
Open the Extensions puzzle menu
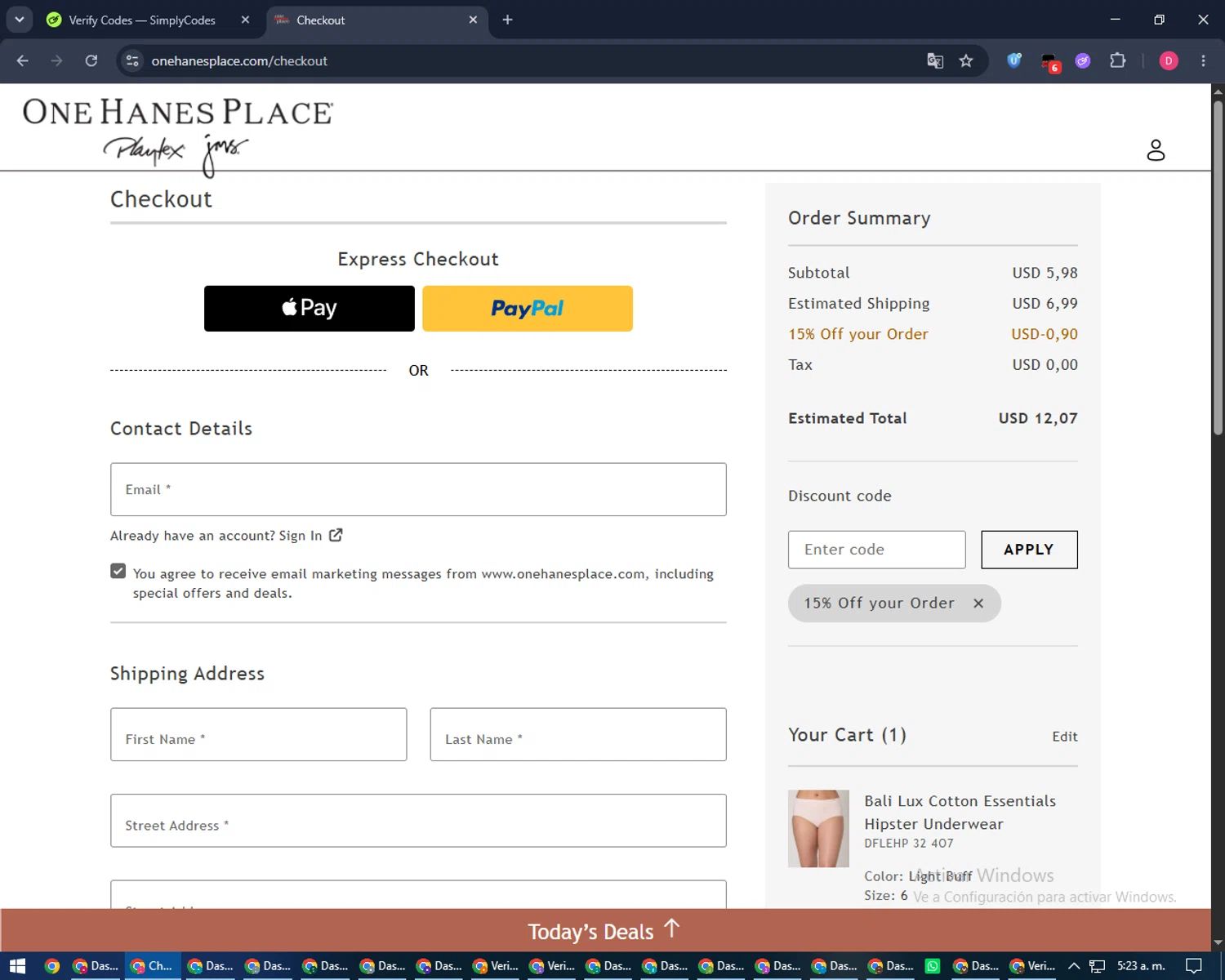[x=1117, y=60]
